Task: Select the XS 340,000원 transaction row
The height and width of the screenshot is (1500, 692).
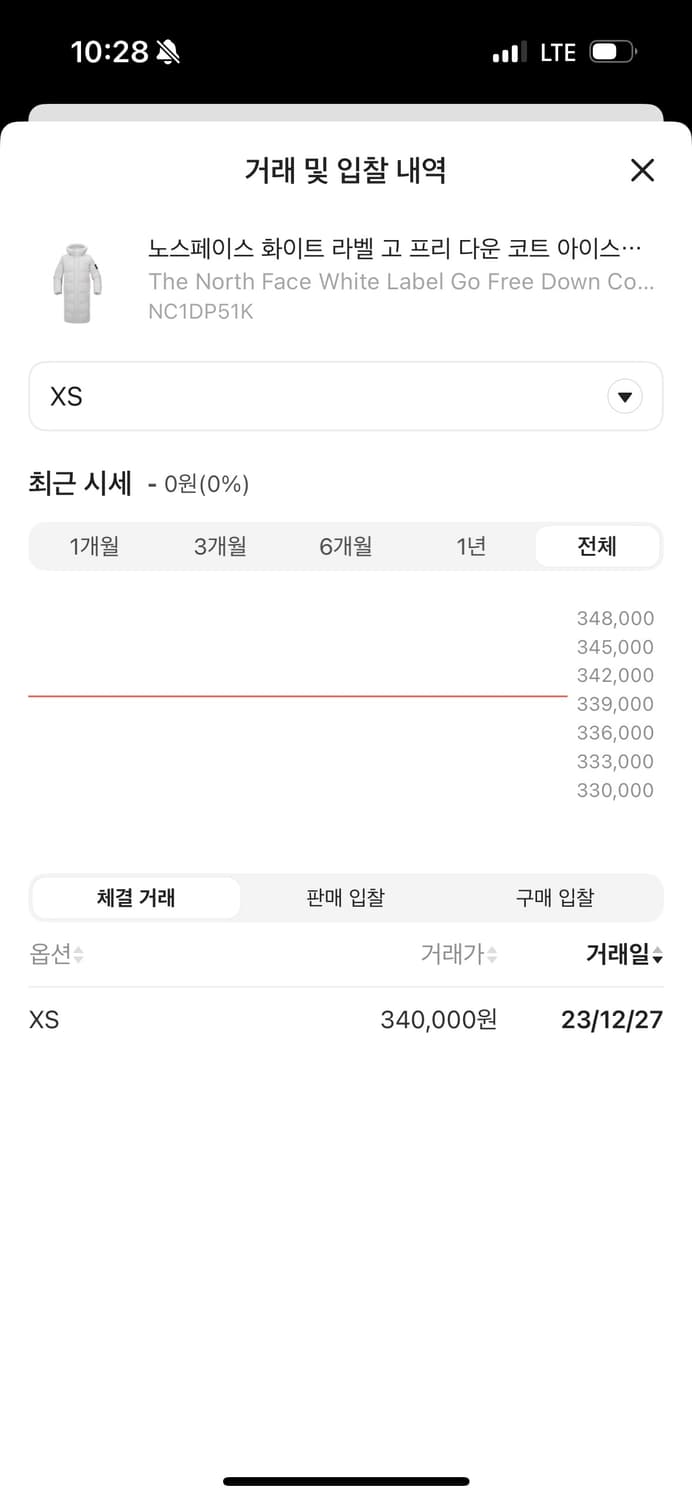Action: [x=345, y=1019]
